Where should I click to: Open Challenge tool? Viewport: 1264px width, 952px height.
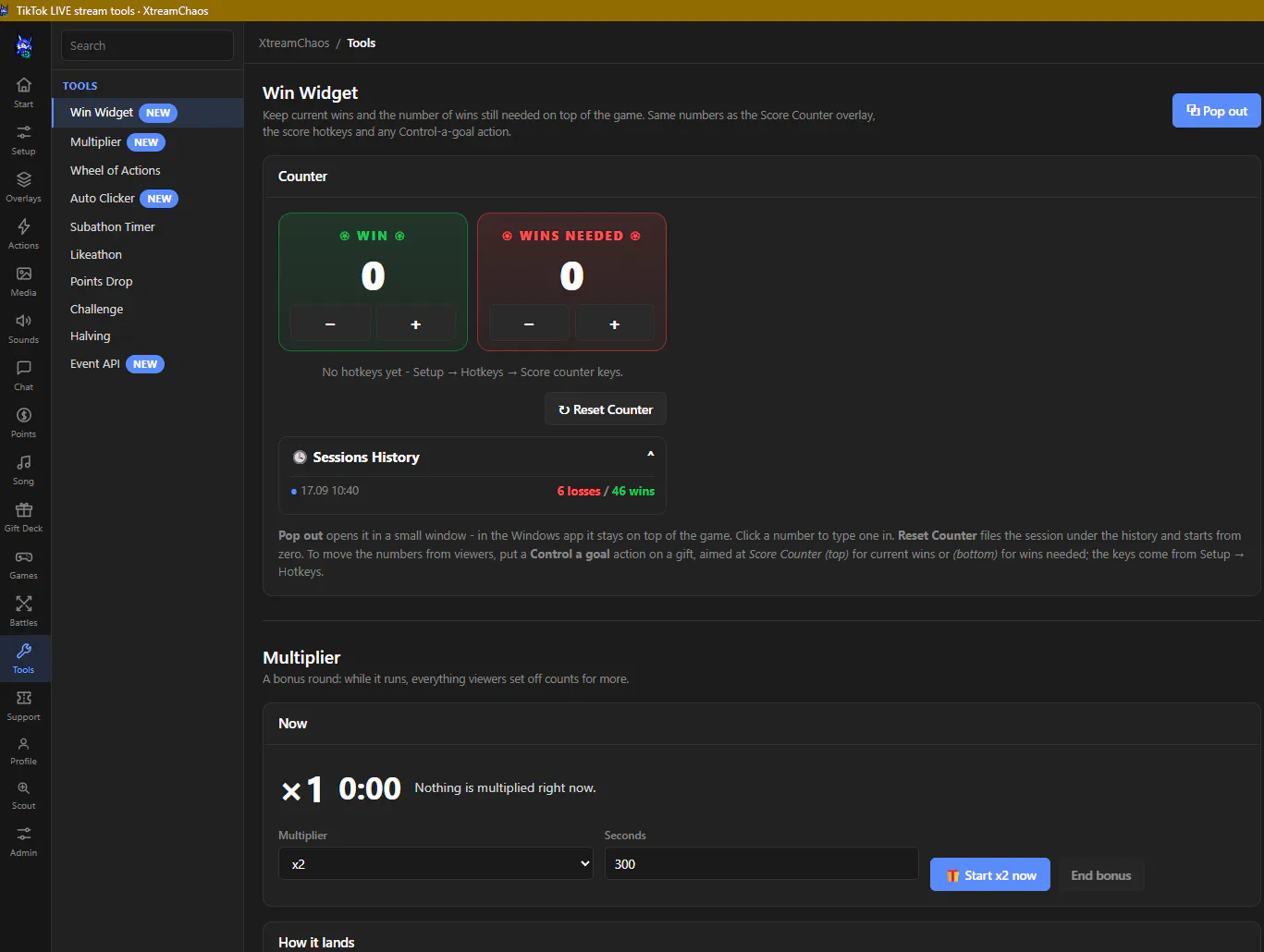point(148,309)
